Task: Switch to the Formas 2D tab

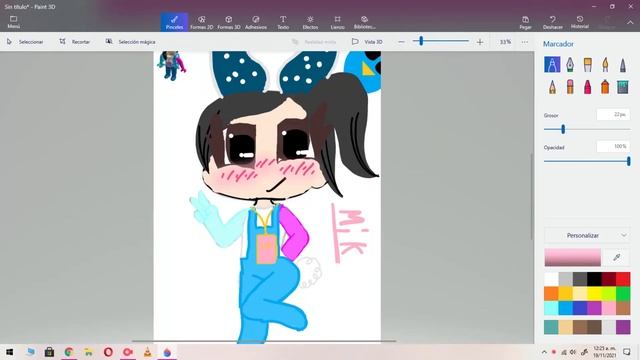Action: coord(202,22)
